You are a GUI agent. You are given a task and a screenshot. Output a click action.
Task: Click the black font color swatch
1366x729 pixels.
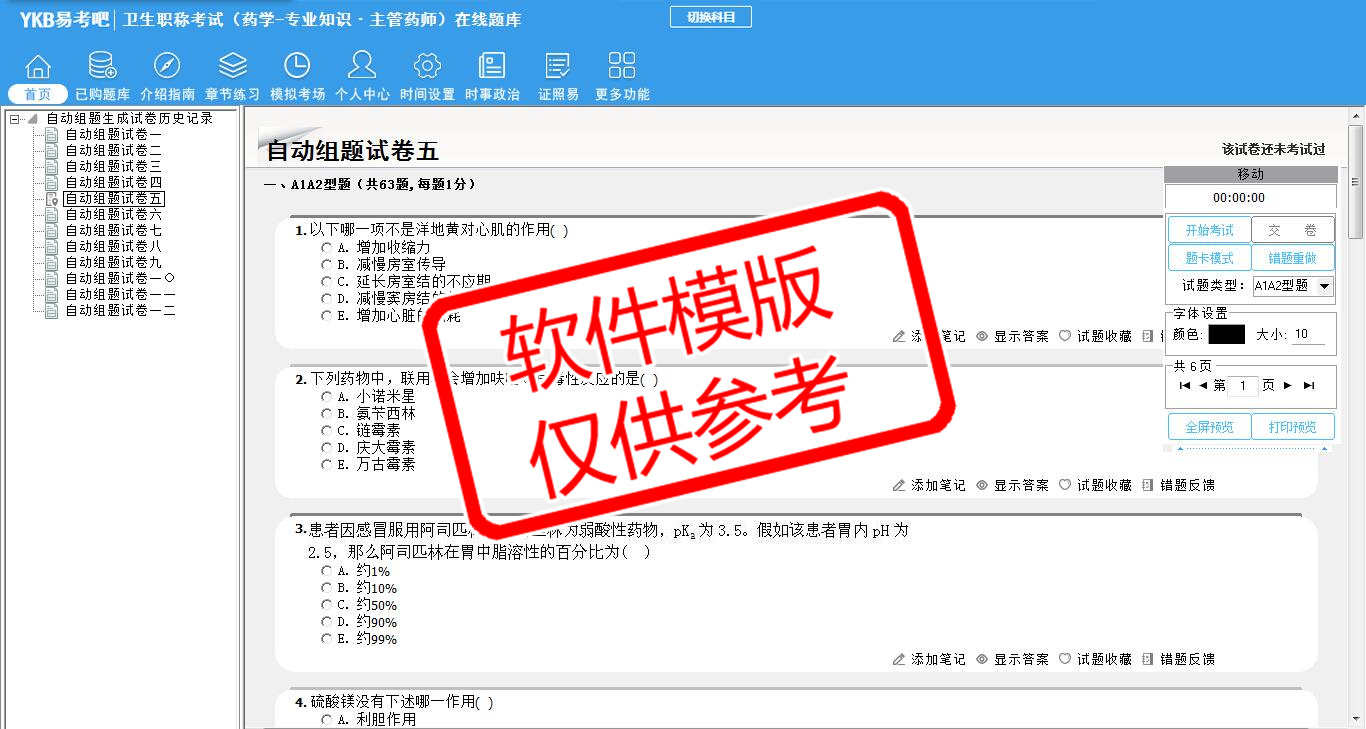[x=1226, y=335]
